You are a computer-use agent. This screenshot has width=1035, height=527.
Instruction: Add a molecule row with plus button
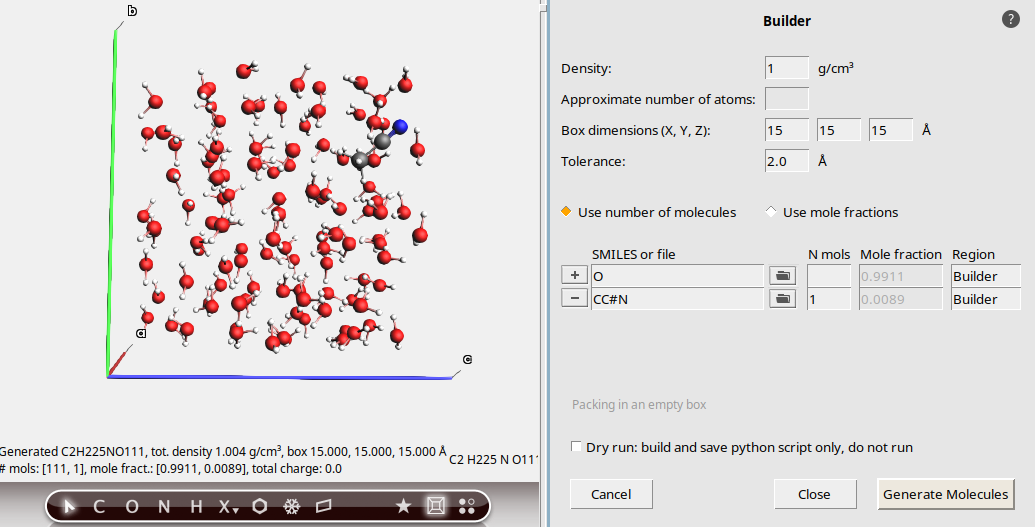[x=574, y=276]
